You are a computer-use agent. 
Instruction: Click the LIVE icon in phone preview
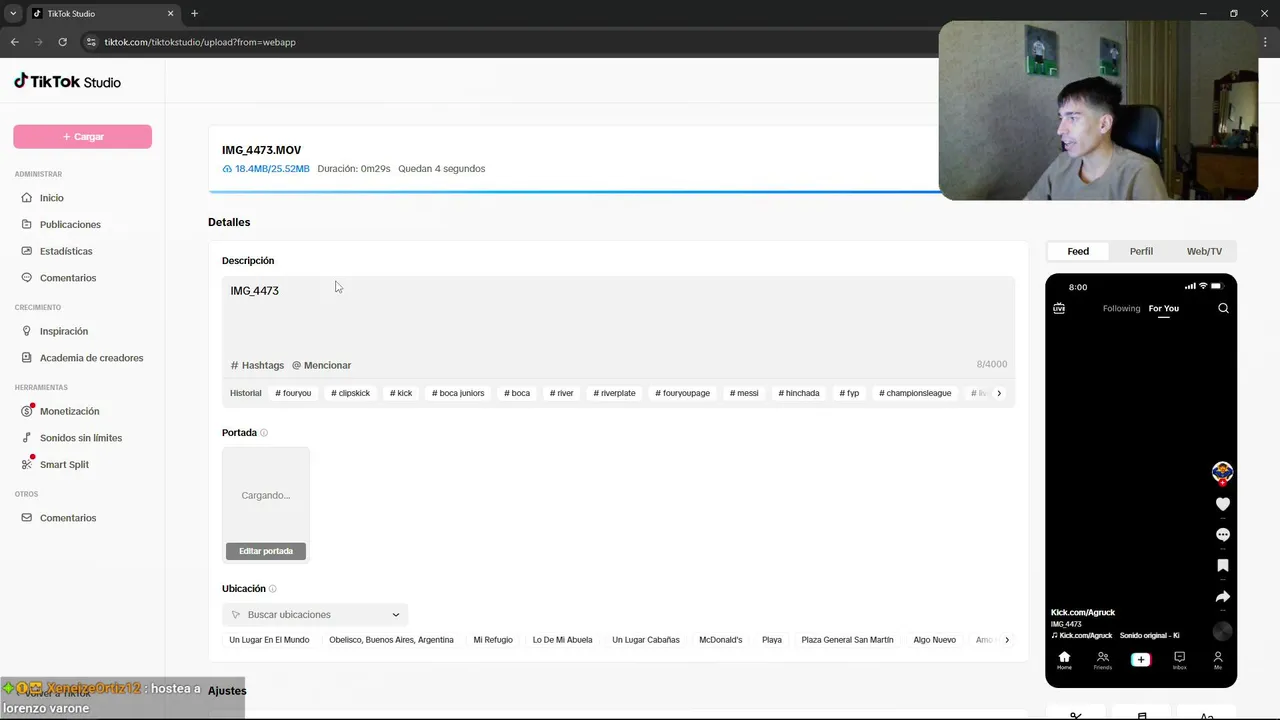(x=1059, y=308)
